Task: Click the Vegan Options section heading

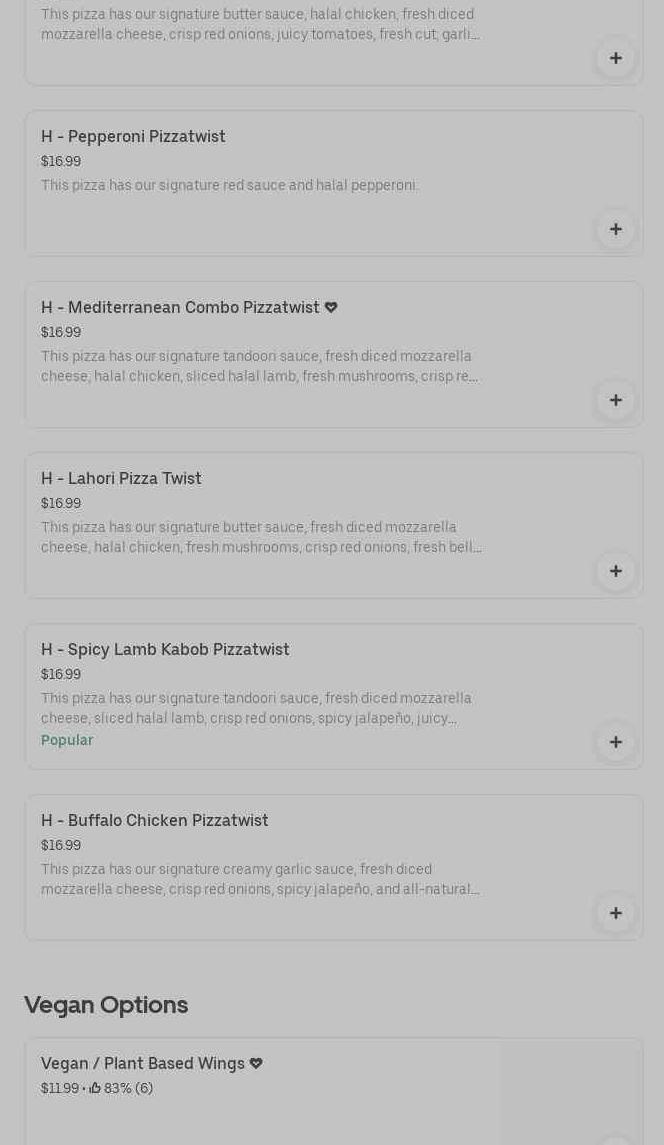Action: (x=106, y=1005)
